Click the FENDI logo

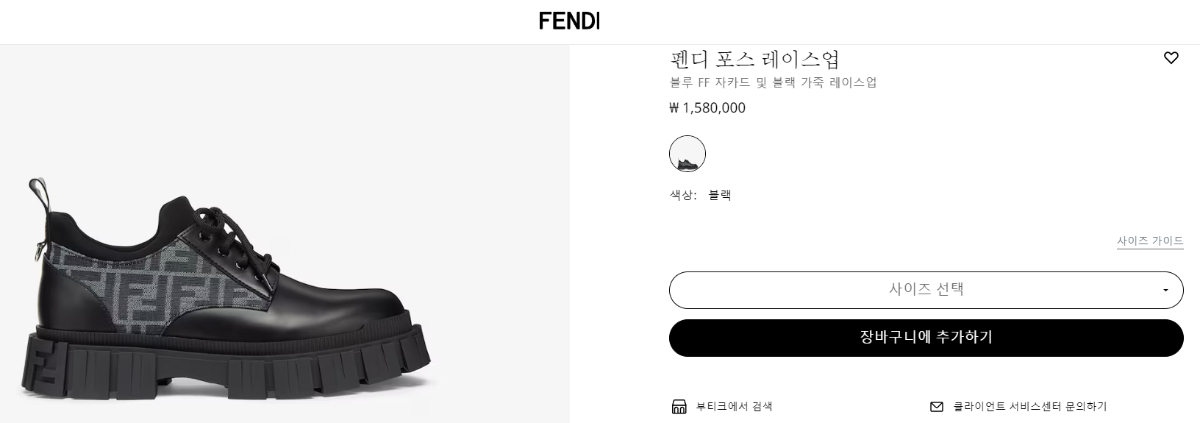pyautogui.click(x=569, y=21)
